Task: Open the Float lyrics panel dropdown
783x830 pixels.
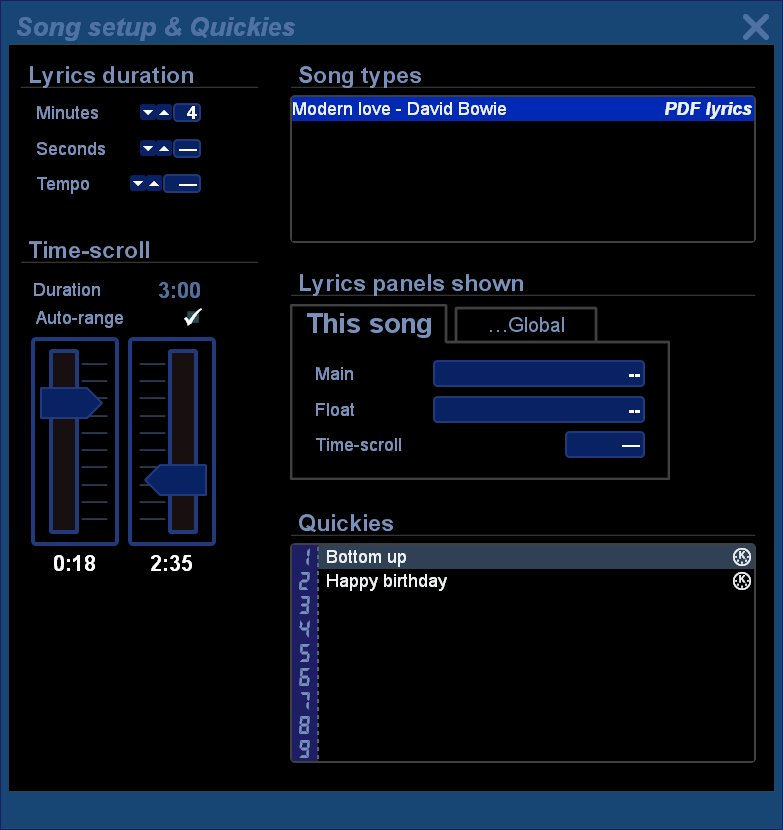Action: pos(538,410)
